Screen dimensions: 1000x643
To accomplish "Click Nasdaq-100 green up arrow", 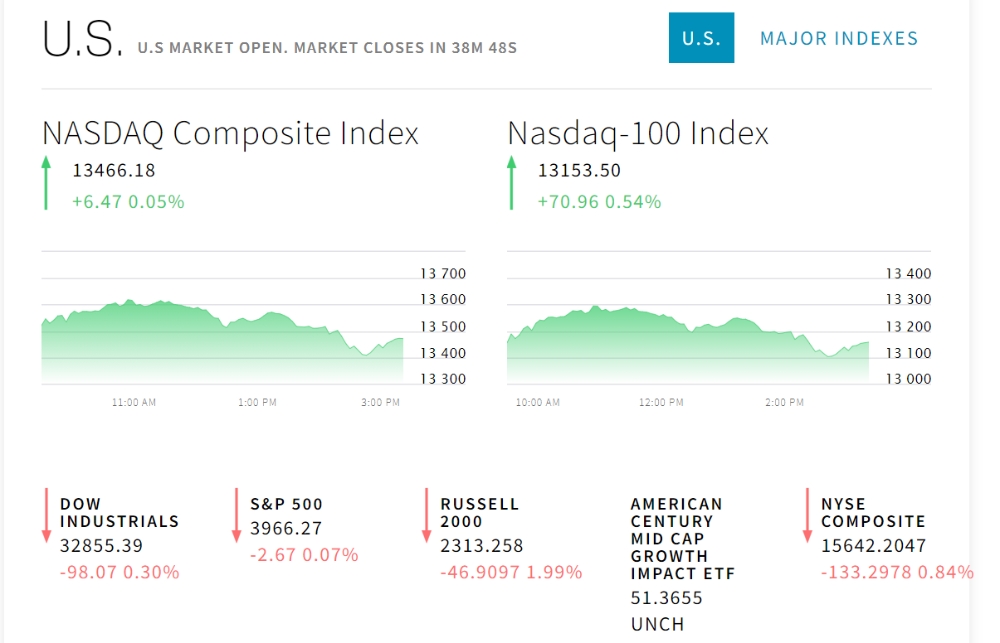I will click(x=512, y=183).
